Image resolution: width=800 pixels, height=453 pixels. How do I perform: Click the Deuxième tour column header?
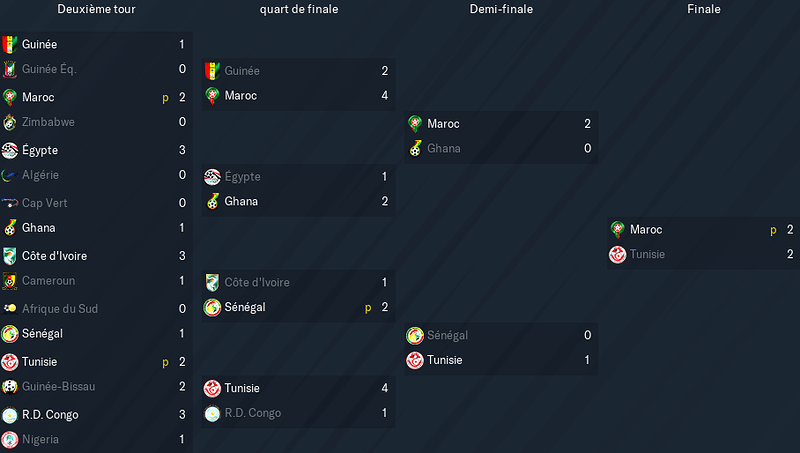click(x=96, y=9)
